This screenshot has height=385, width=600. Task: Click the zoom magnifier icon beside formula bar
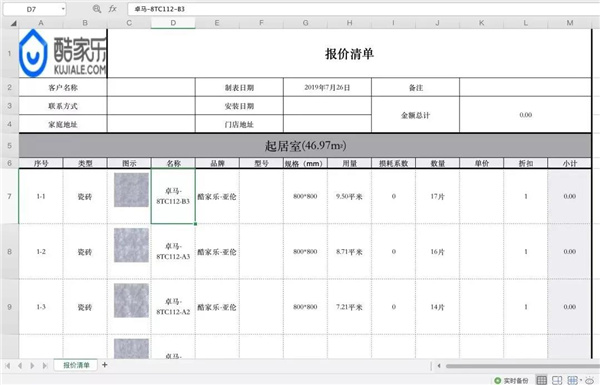tap(97, 9)
